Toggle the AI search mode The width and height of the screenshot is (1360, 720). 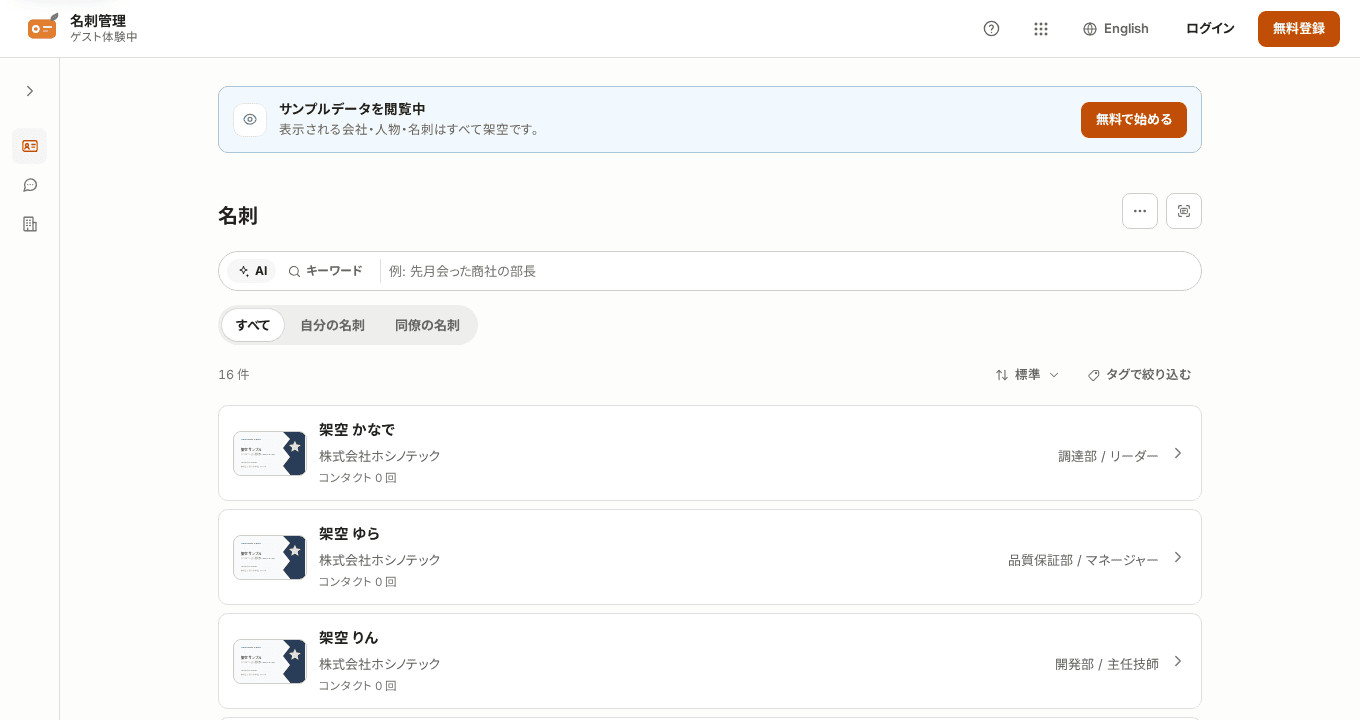[253, 271]
